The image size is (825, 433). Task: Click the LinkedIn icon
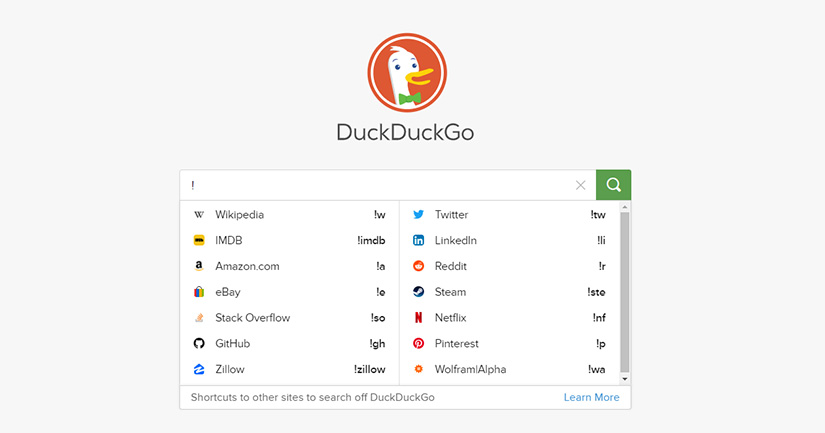tap(418, 240)
